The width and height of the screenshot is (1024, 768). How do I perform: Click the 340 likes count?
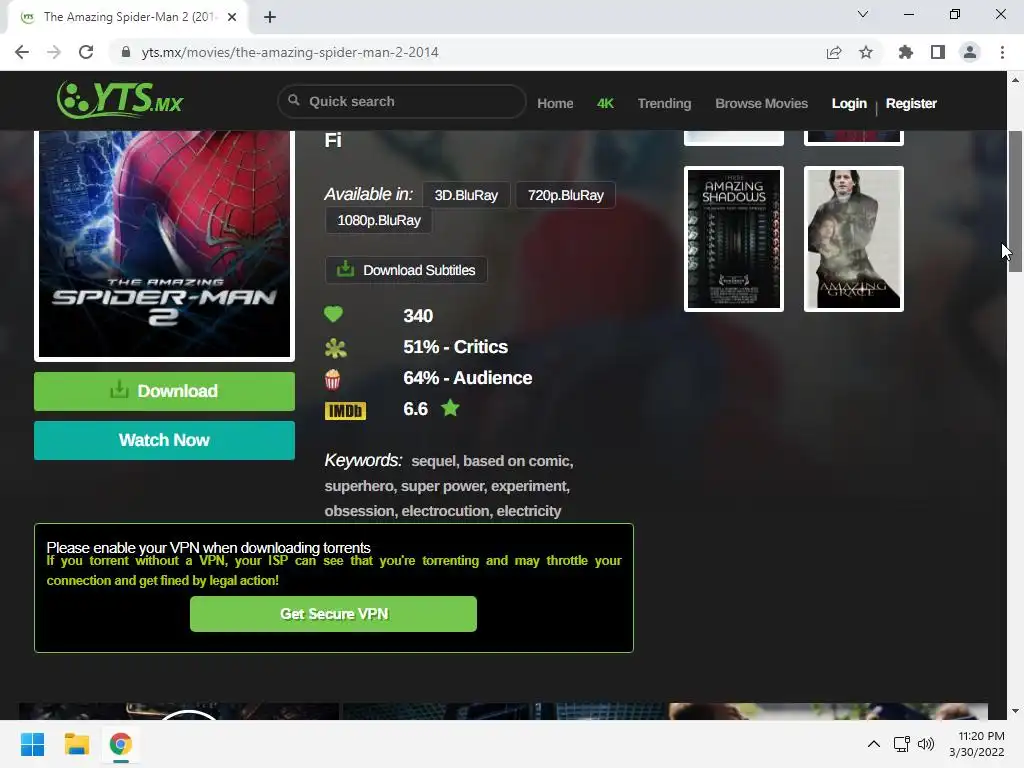tap(418, 316)
